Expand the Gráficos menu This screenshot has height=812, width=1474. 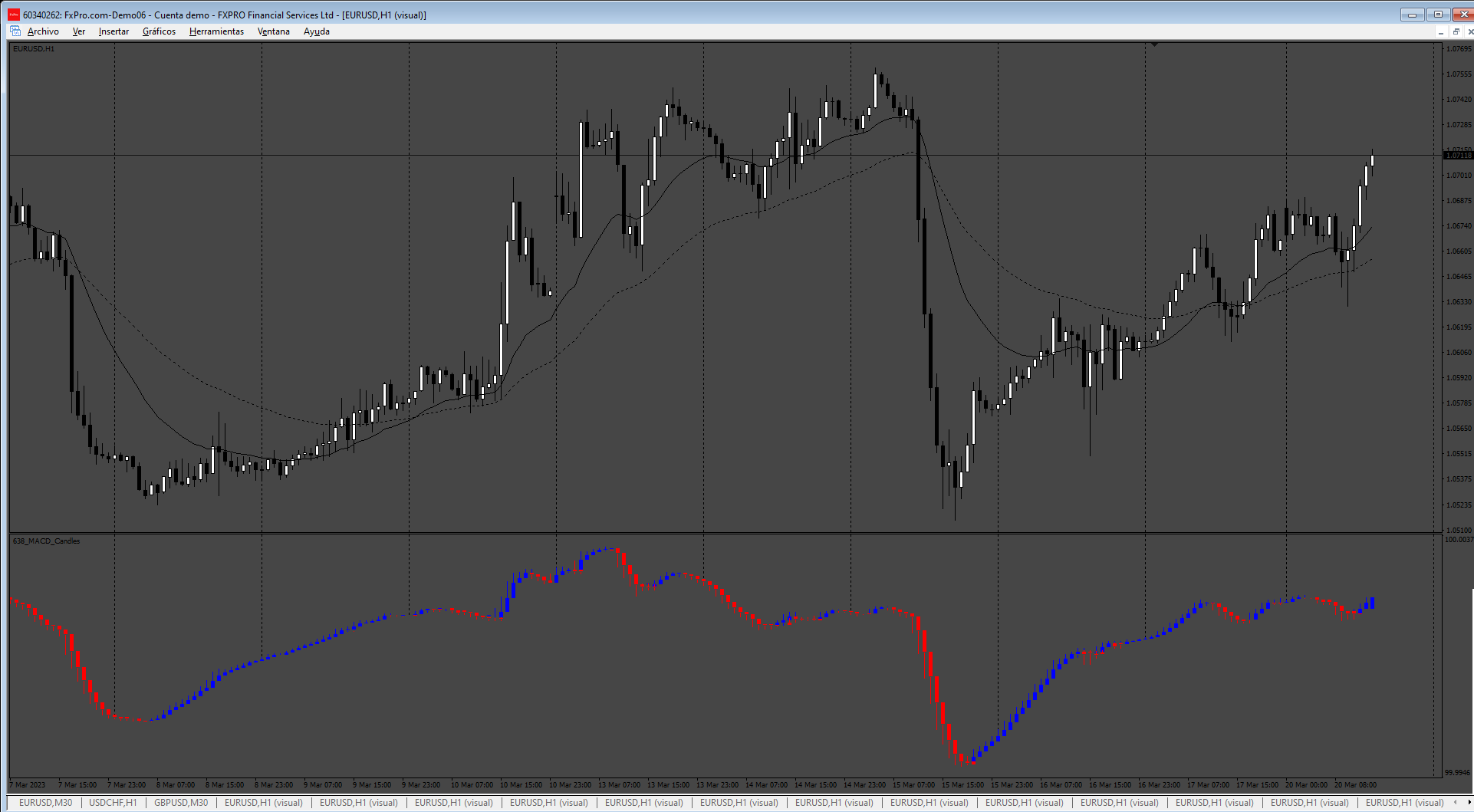(x=159, y=31)
